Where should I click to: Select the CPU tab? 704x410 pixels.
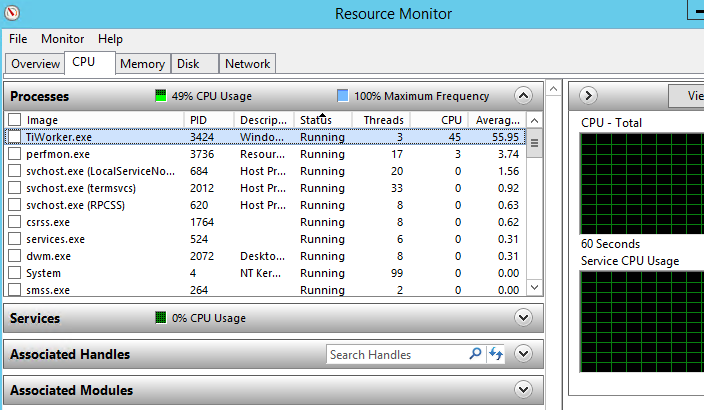[89, 62]
